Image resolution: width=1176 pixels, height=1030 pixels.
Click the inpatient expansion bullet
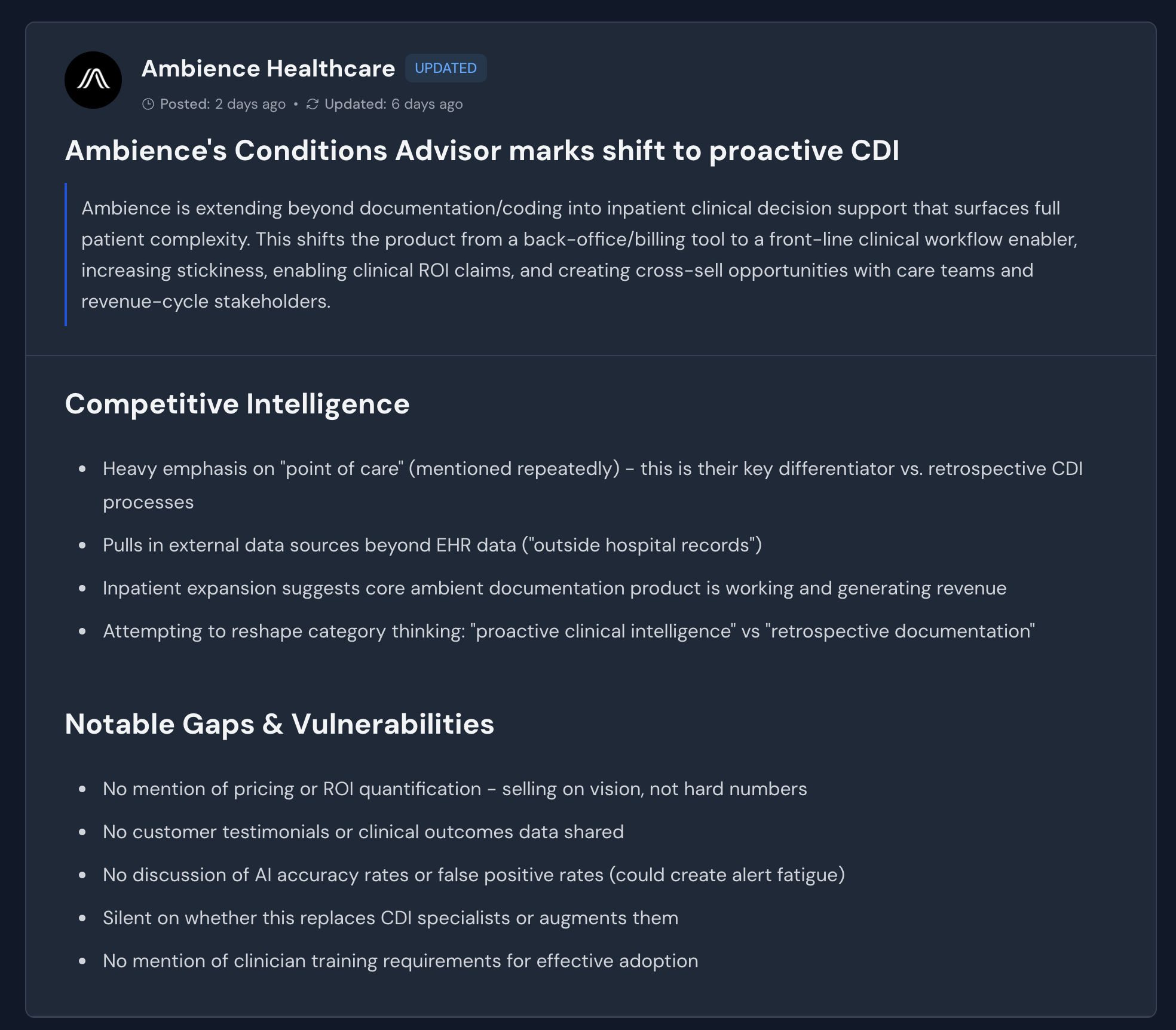tap(554, 588)
